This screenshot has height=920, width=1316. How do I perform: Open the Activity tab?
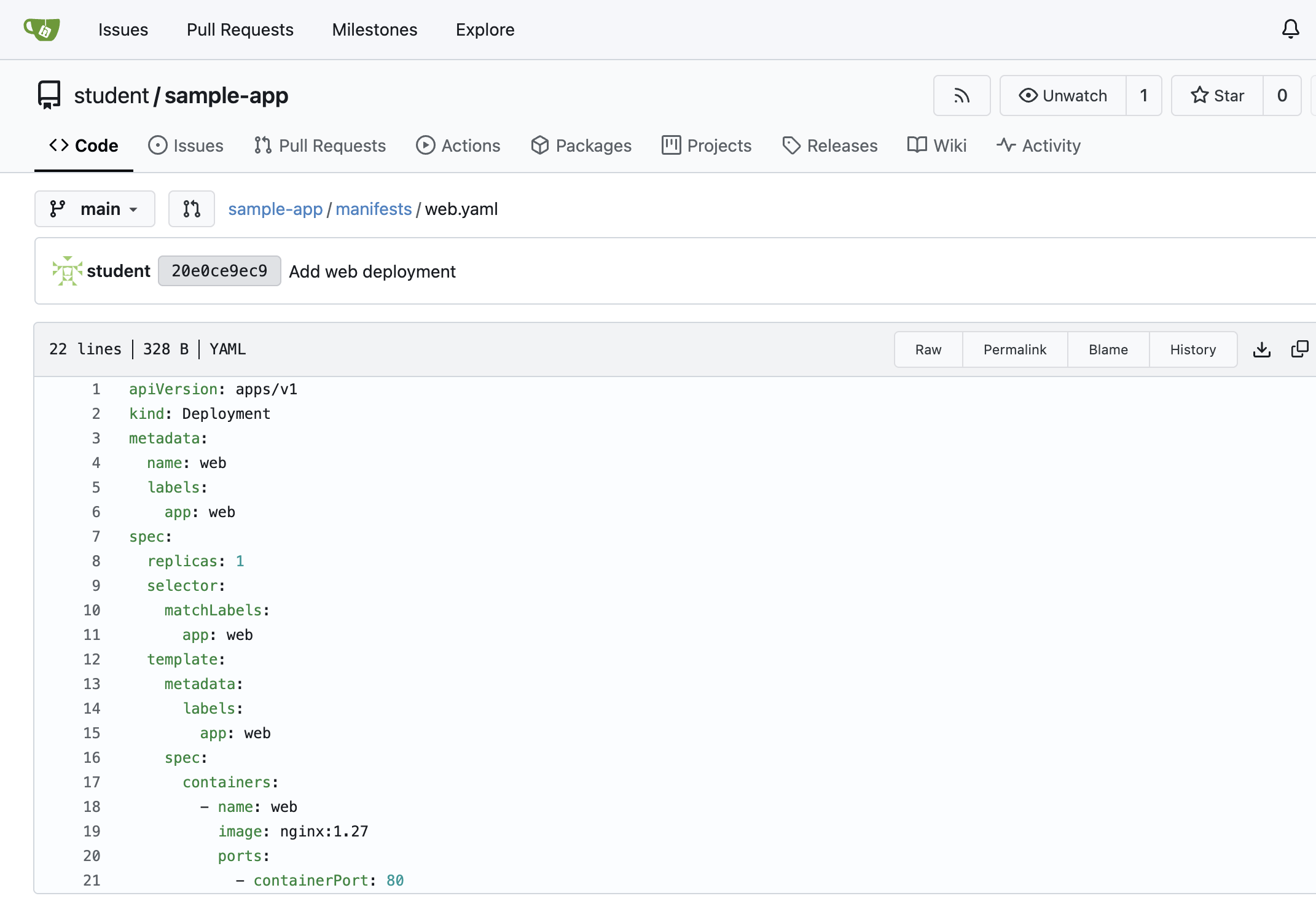pos(1038,146)
